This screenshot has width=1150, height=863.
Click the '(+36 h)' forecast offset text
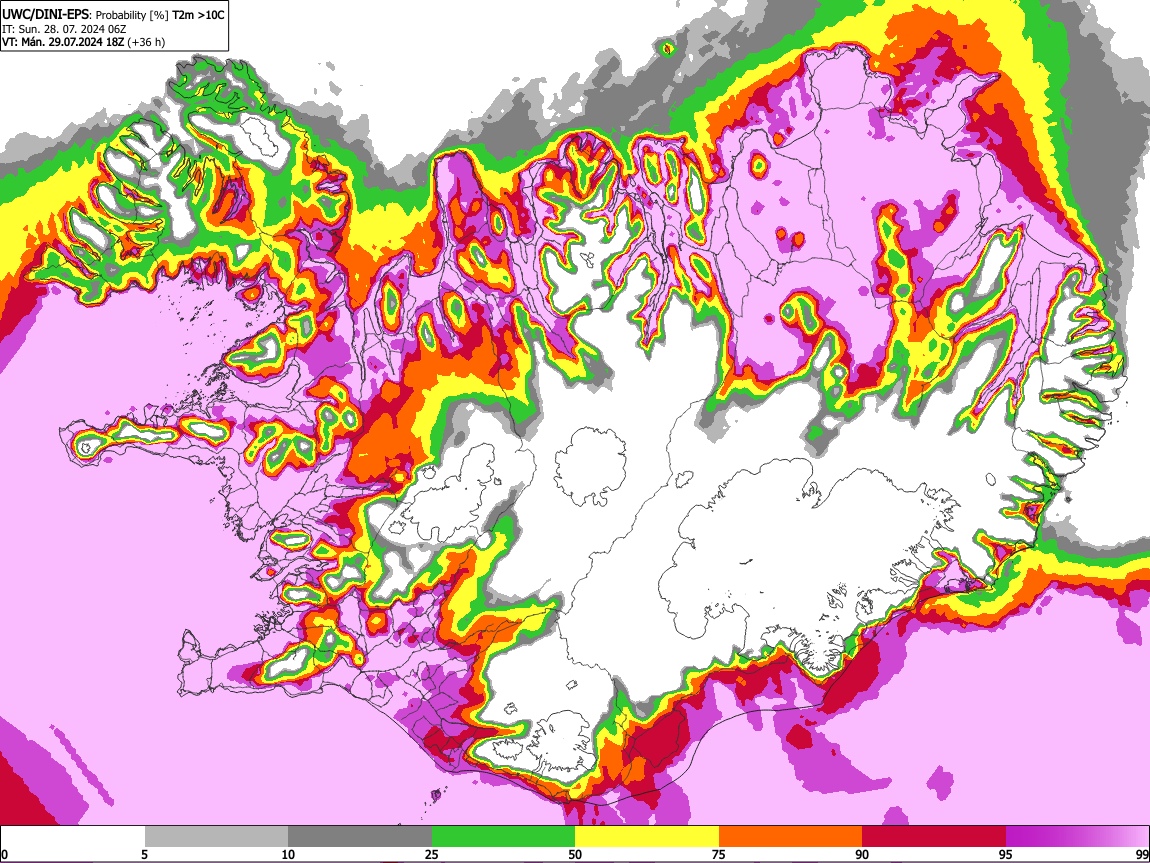[146, 42]
